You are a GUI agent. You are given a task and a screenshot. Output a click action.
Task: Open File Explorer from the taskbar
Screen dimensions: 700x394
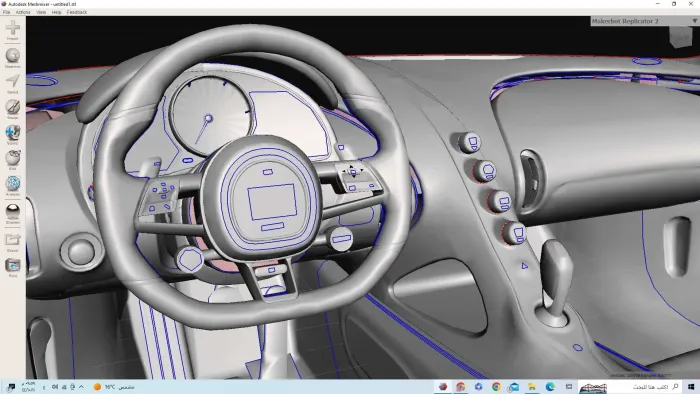click(x=532, y=387)
